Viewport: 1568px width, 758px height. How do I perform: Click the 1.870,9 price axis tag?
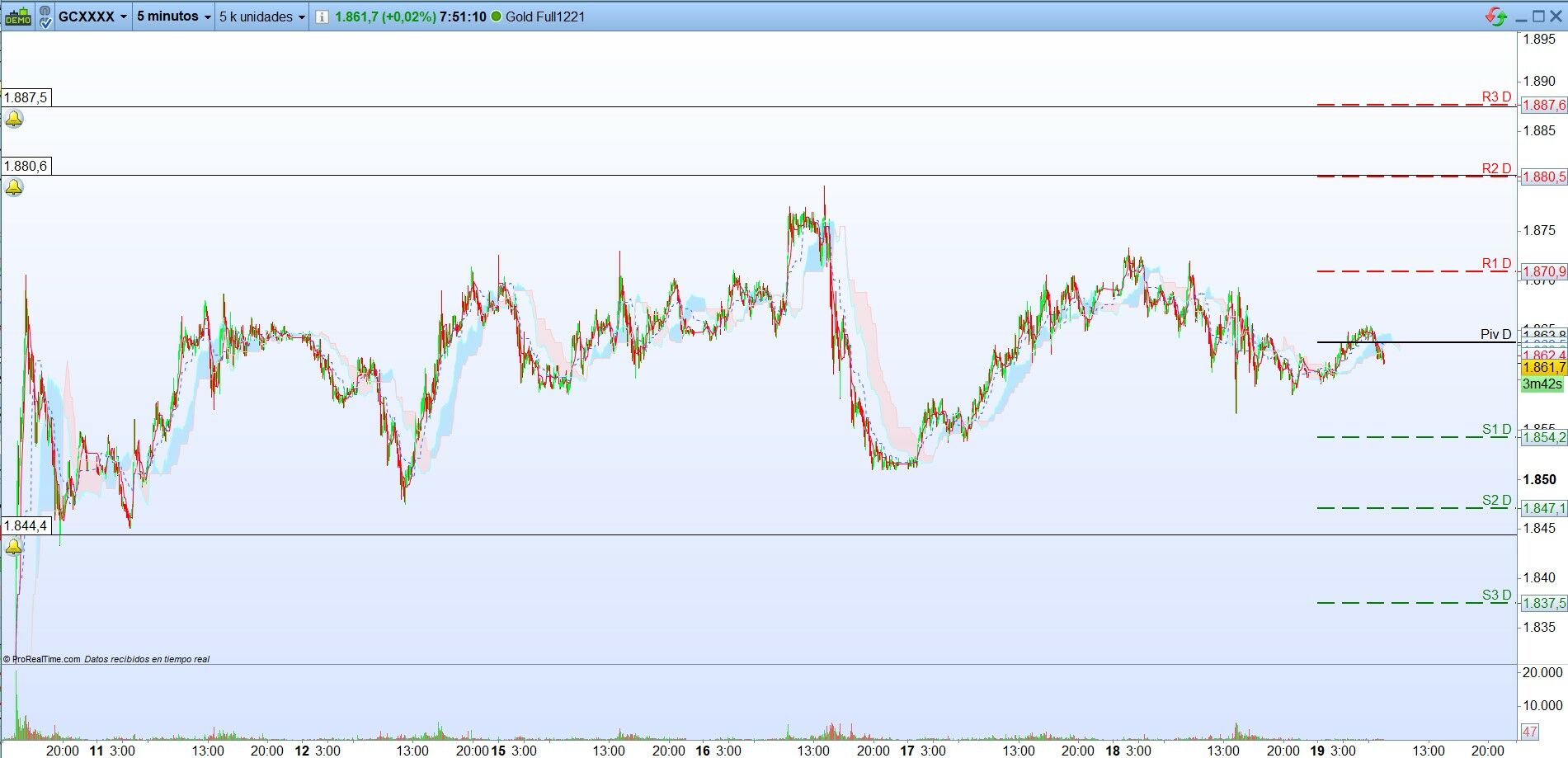(1544, 271)
